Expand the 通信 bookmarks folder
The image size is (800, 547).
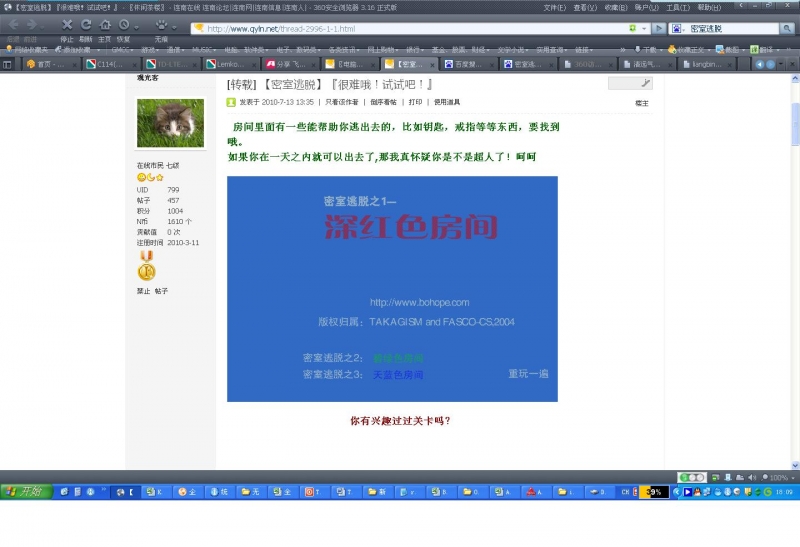click(176, 49)
